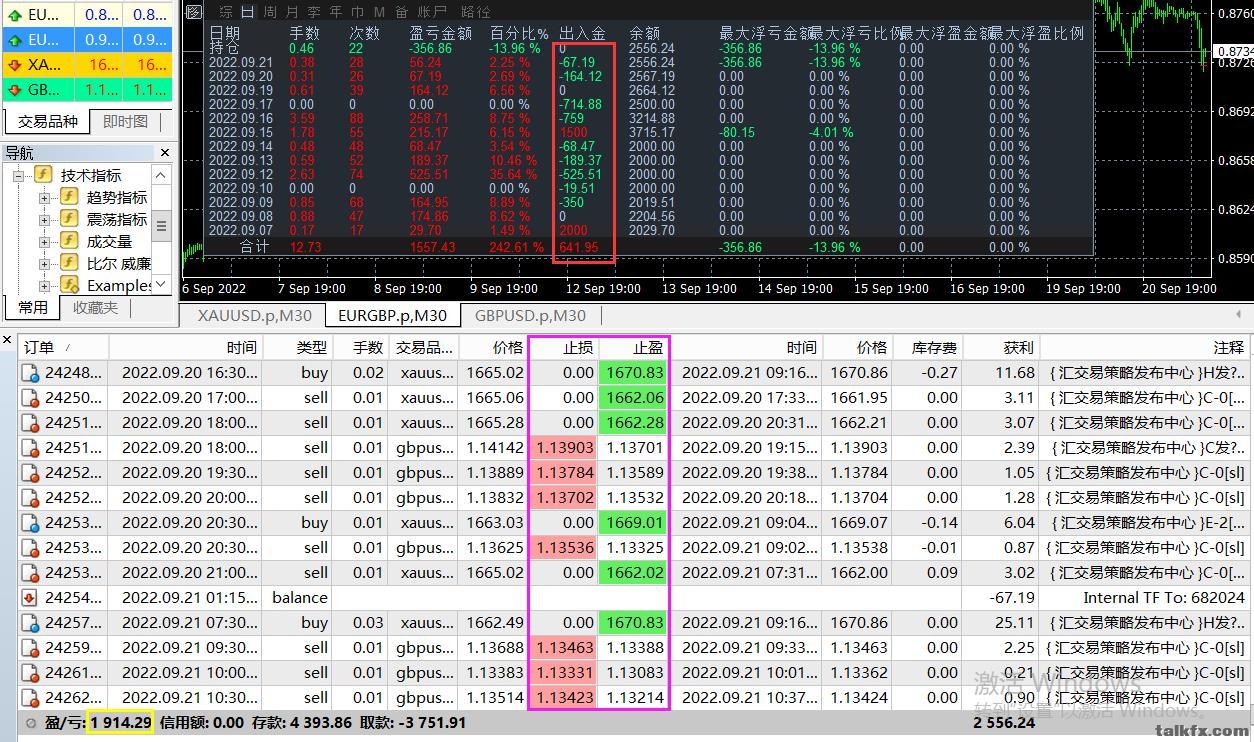Click the Navigator scrollbar thumb

(x=161, y=225)
